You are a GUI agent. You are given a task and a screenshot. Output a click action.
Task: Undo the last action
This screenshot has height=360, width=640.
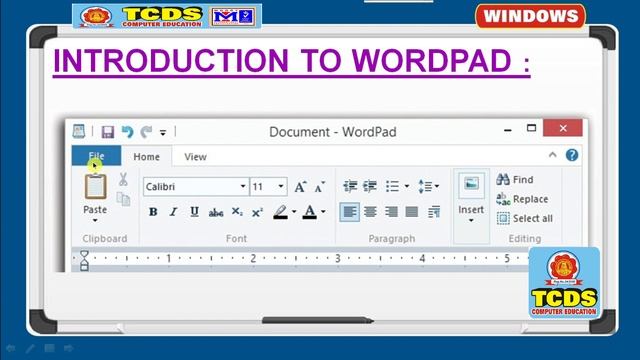coord(127,132)
